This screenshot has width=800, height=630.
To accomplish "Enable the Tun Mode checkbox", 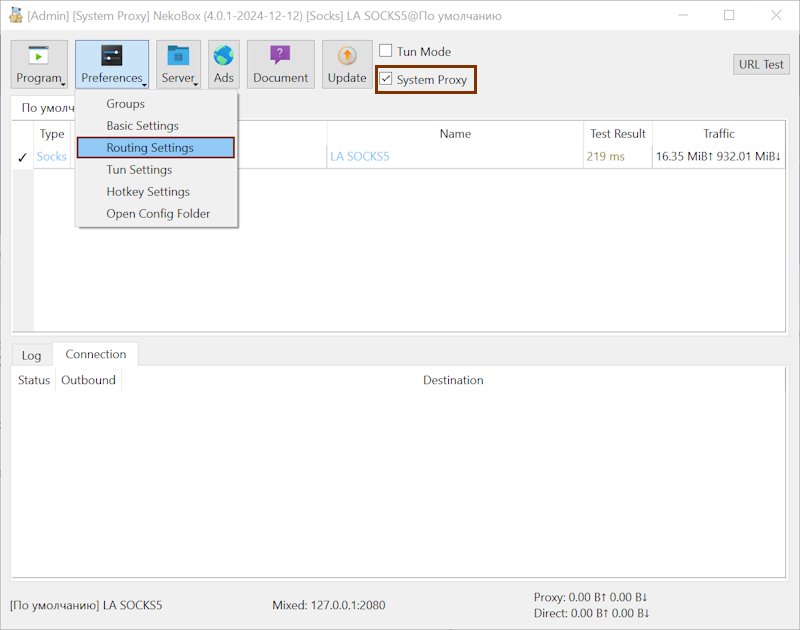I will pyautogui.click(x=386, y=51).
